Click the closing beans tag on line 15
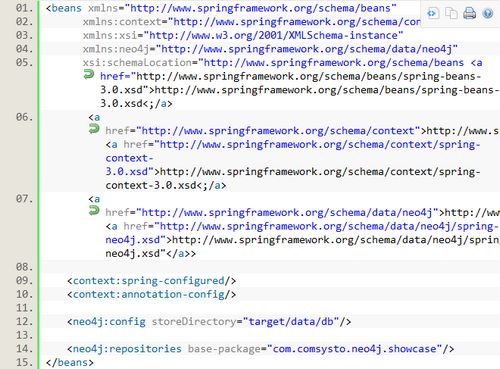500x369 pixels. pyautogui.click(x=70, y=363)
